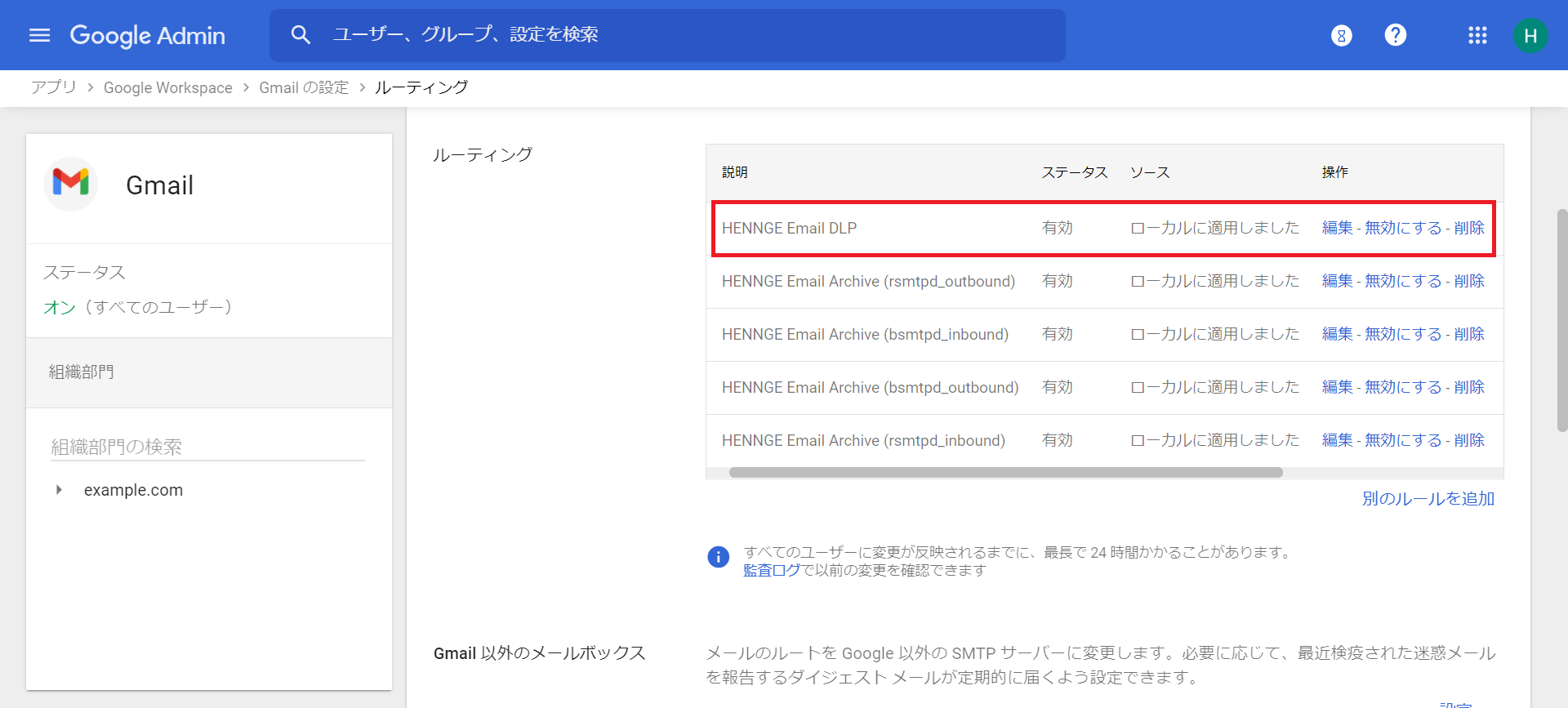The image size is (1568, 708).
Task: Click the ルーティング section label
Action: (483, 154)
